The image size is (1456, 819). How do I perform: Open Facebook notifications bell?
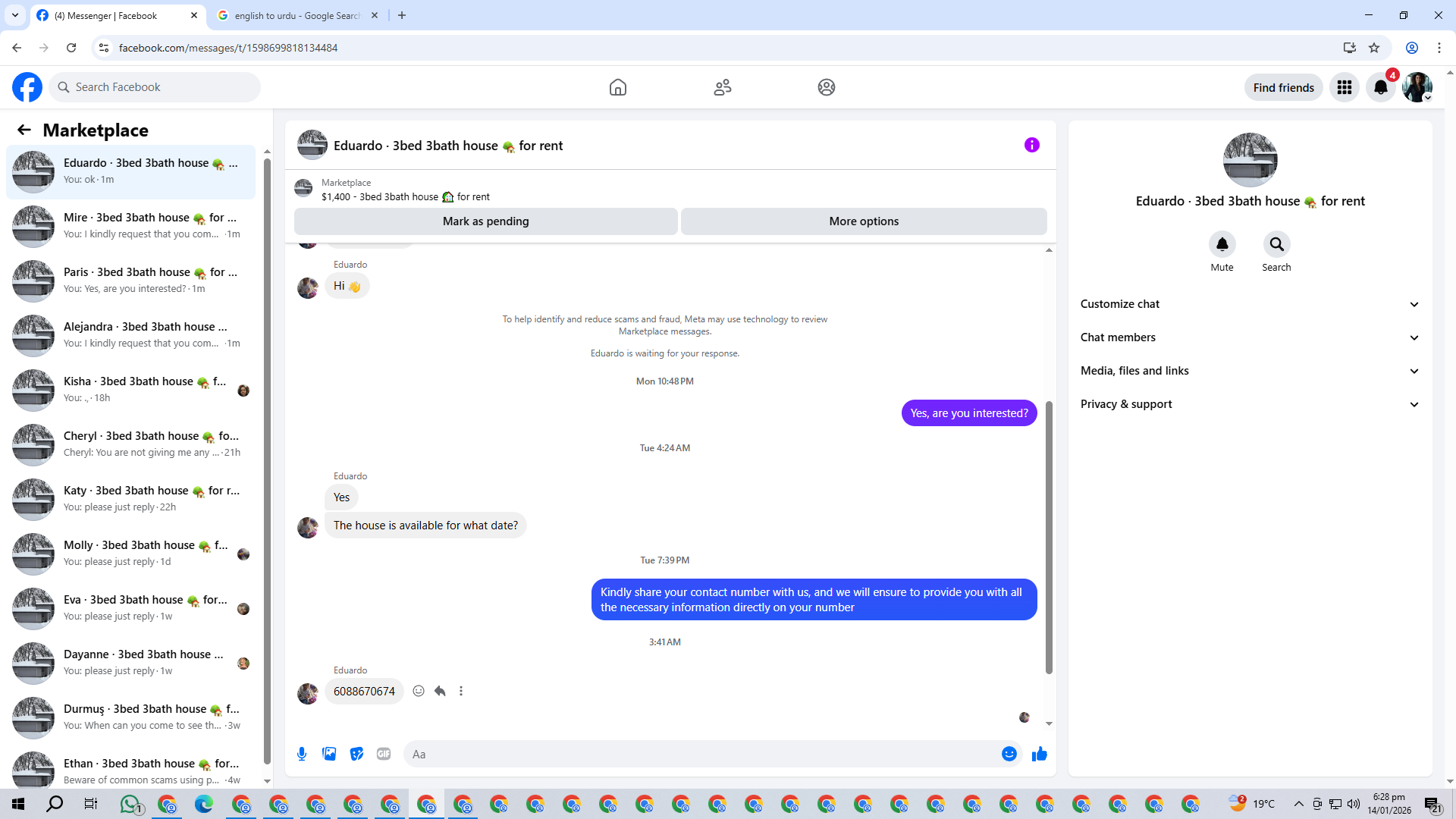[x=1380, y=87]
